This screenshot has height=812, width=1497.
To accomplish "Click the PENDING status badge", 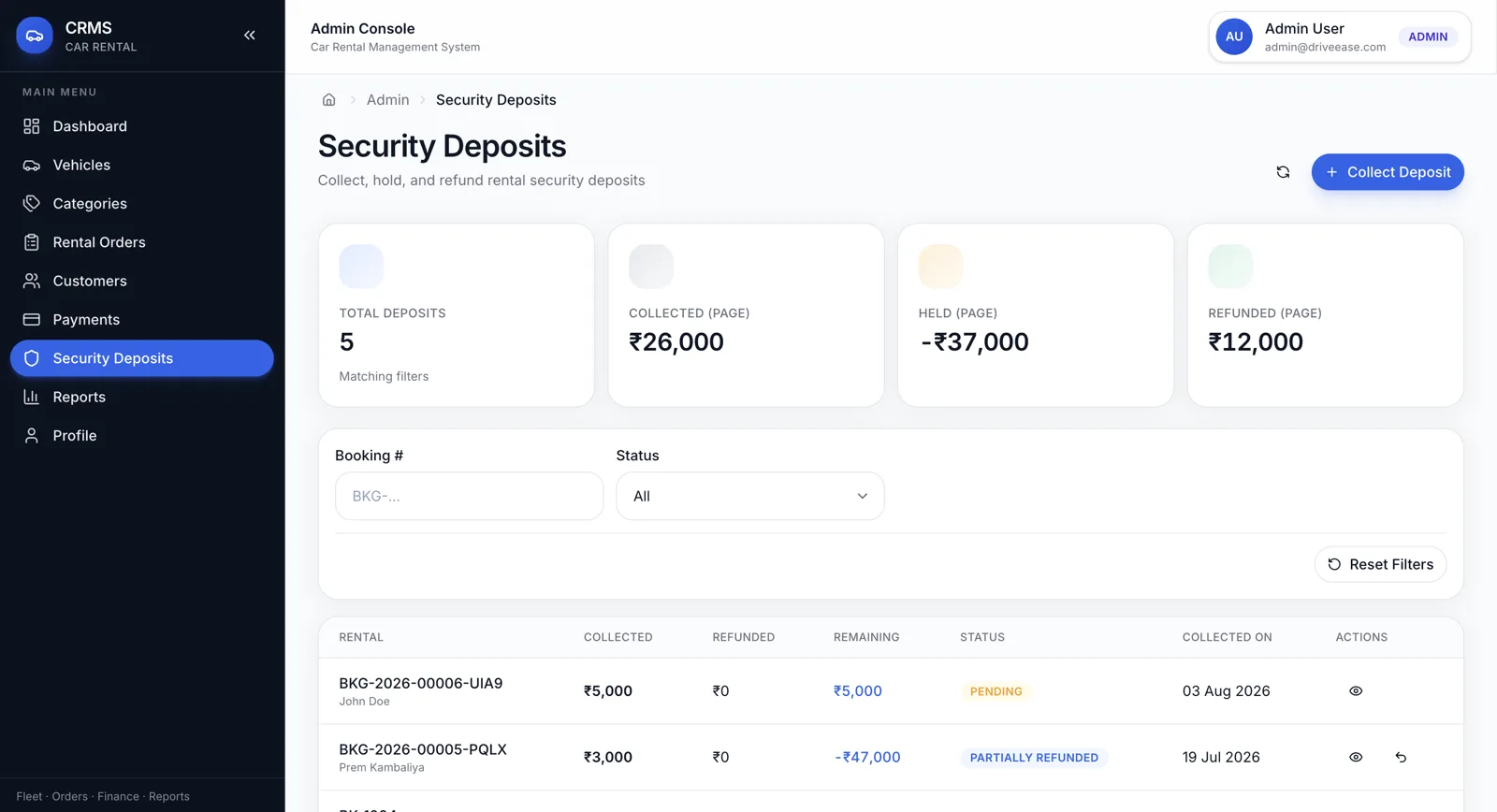I will [996, 691].
